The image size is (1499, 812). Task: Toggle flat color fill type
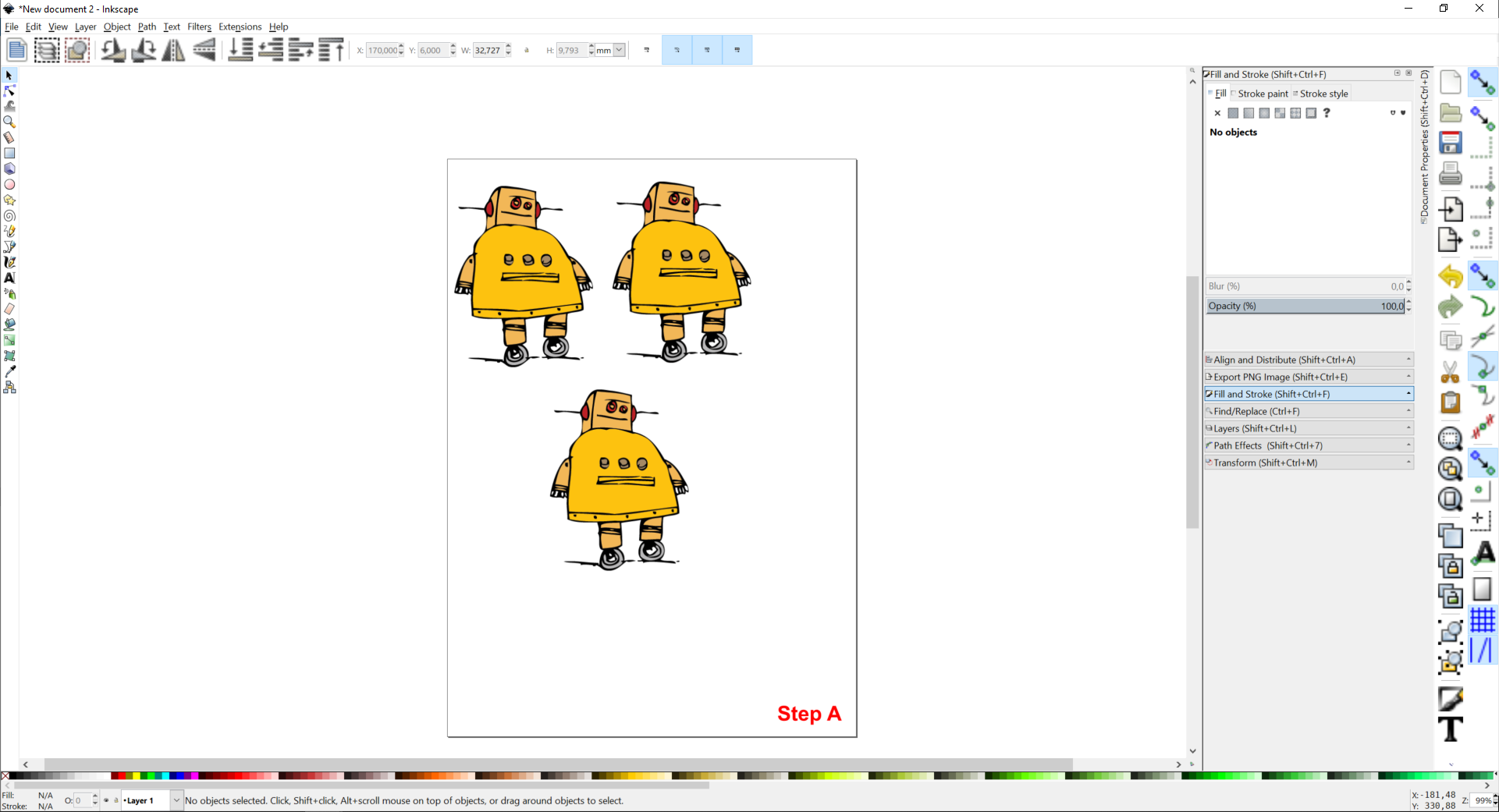click(1233, 113)
